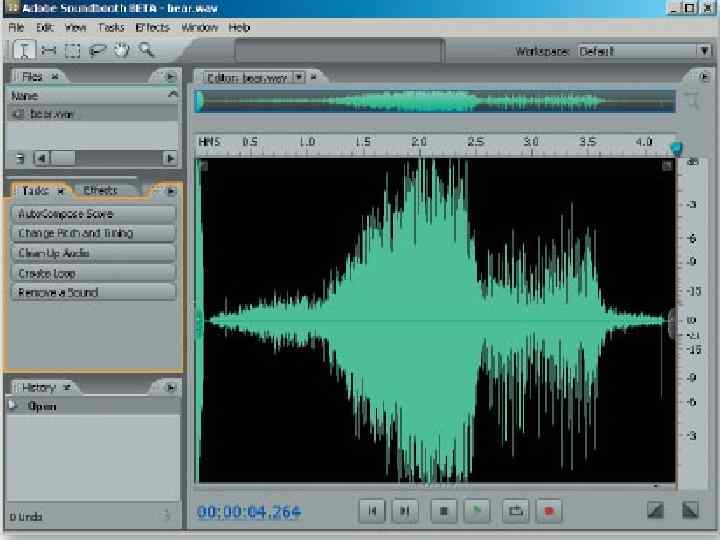720x540 pixels.
Task: Click the waveform volume handle at right edge
Action: [671, 324]
